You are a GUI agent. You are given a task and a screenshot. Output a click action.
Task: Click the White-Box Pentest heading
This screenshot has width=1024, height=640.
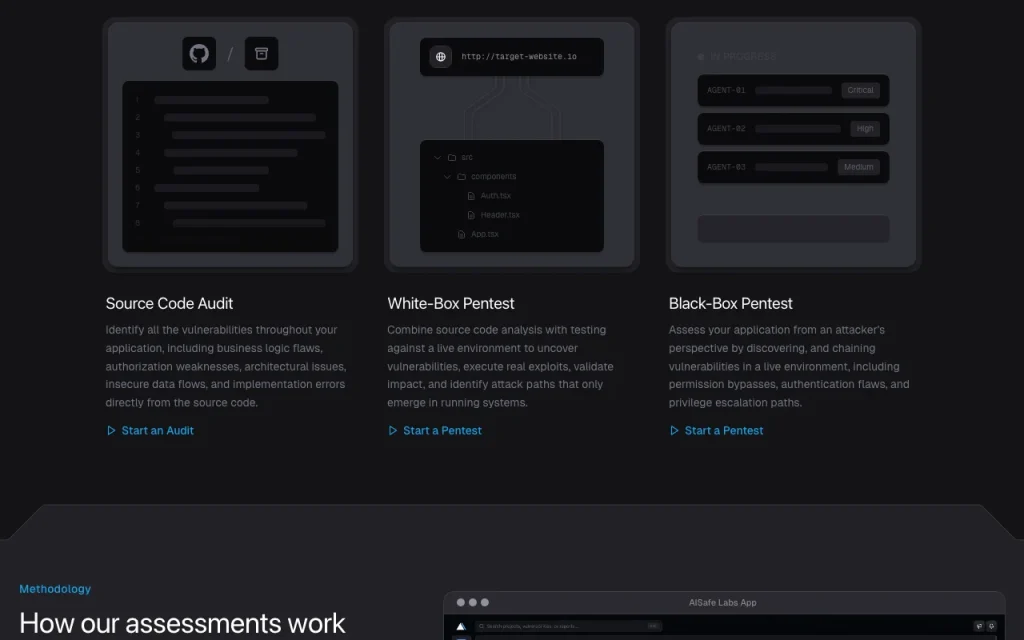pyautogui.click(x=451, y=304)
